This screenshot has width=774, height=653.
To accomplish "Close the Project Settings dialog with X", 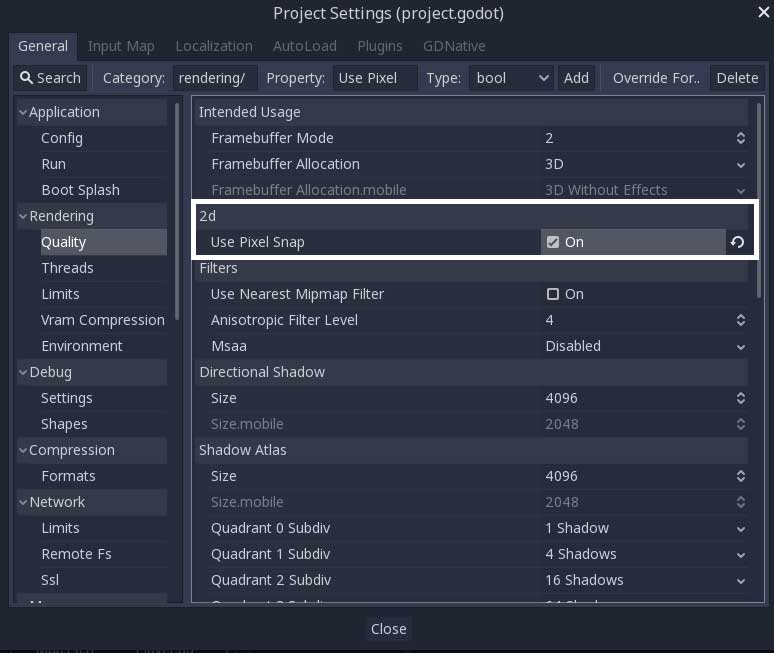I will [x=763, y=13].
